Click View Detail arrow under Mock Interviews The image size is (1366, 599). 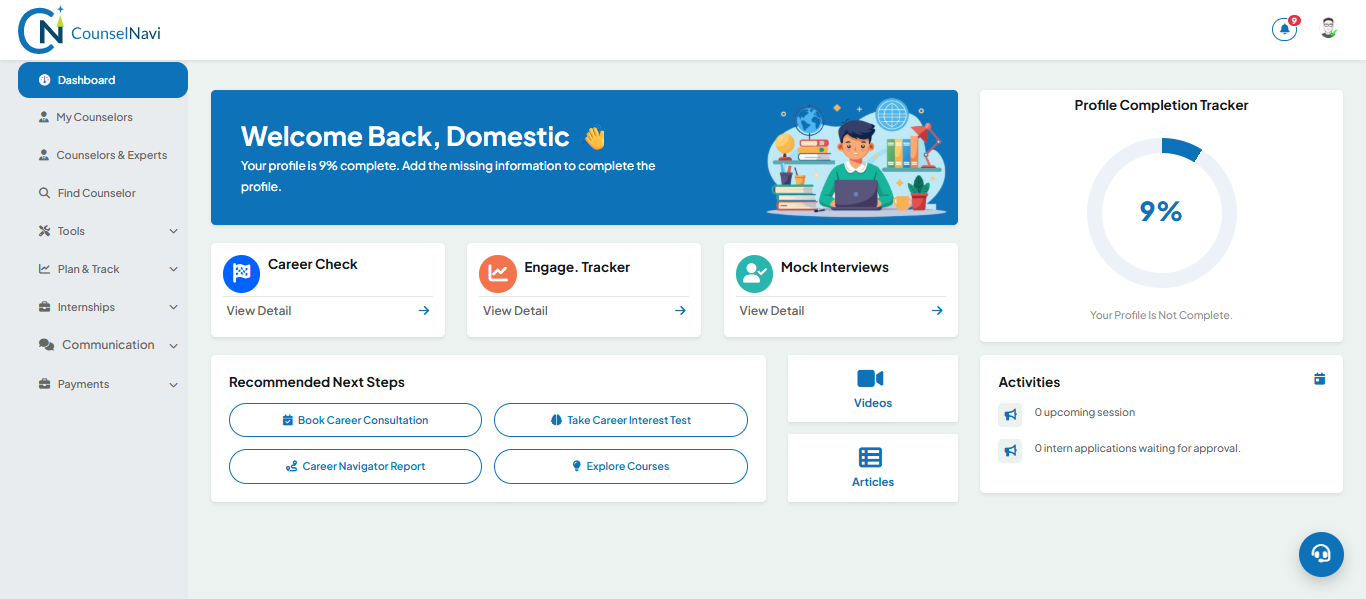point(937,311)
